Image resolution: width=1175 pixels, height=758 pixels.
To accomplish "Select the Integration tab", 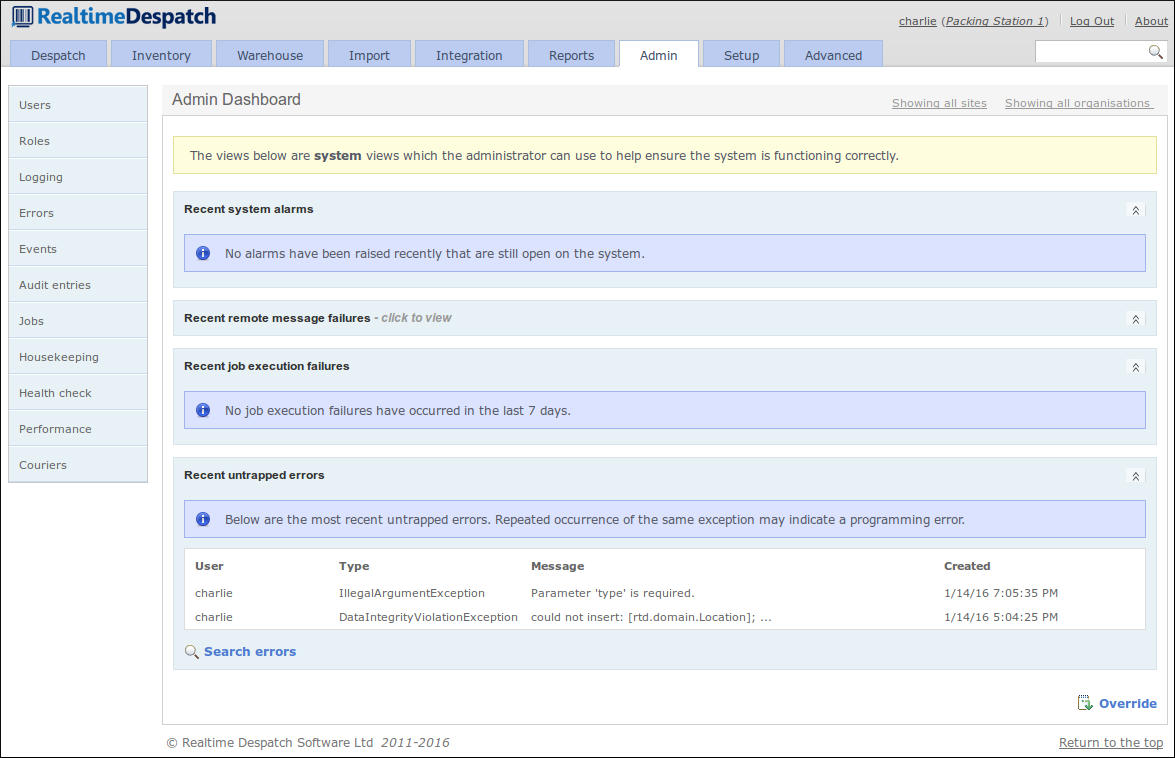I will [x=469, y=55].
